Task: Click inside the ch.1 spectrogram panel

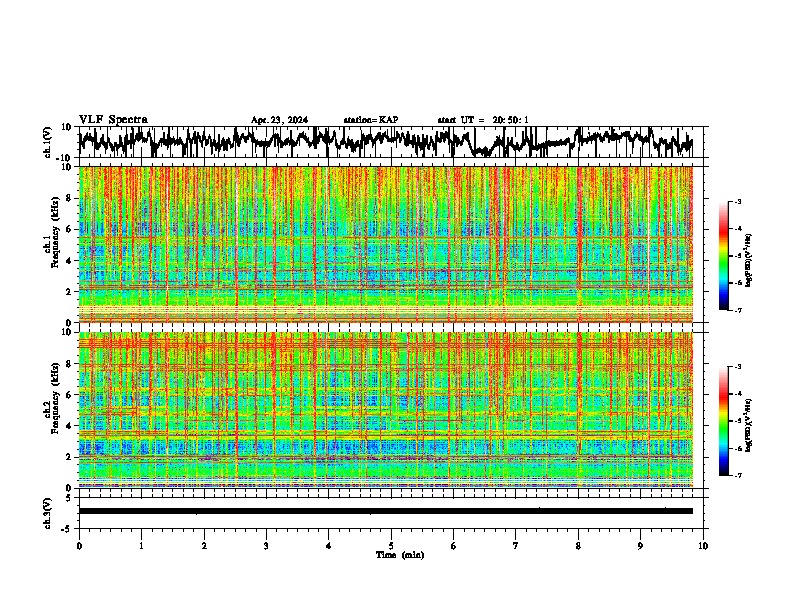Action: pyautogui.click(x=386, y=244)
